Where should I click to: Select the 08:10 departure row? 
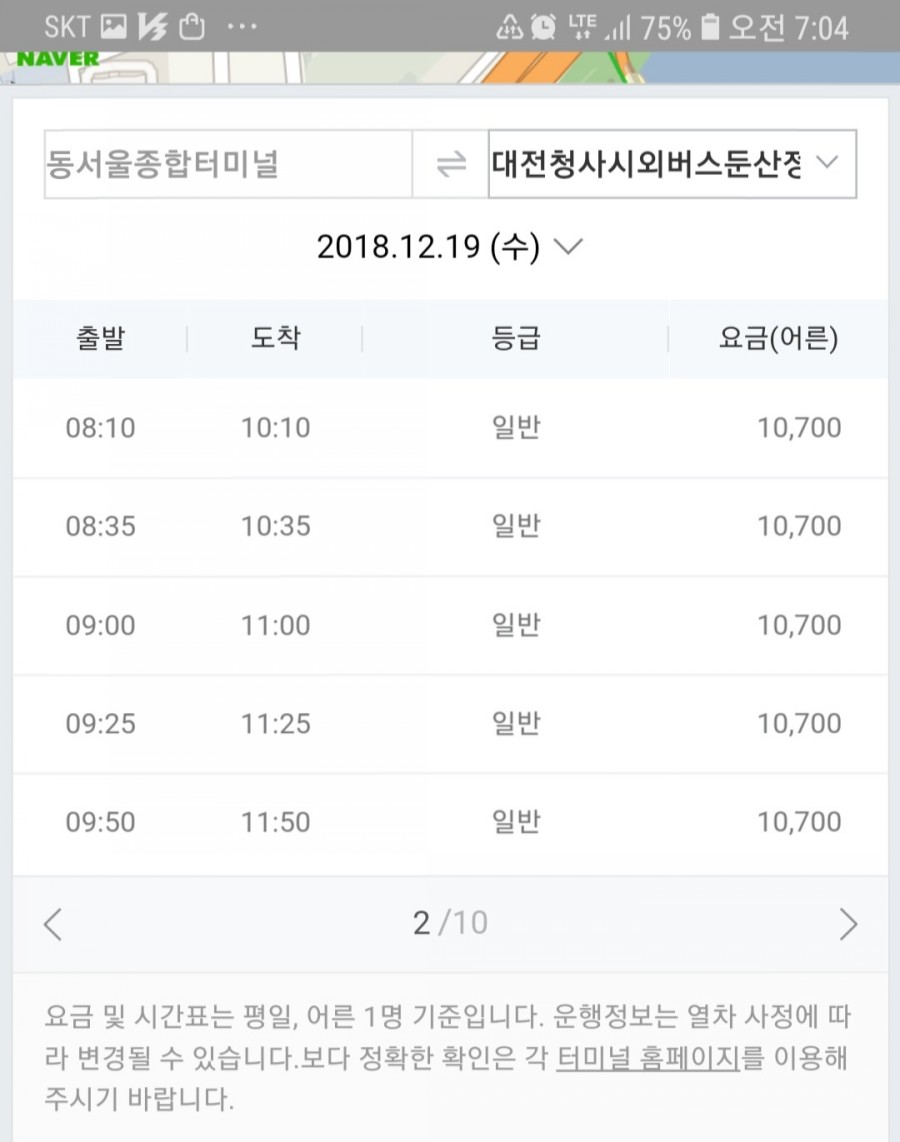(x=450, y=428)
